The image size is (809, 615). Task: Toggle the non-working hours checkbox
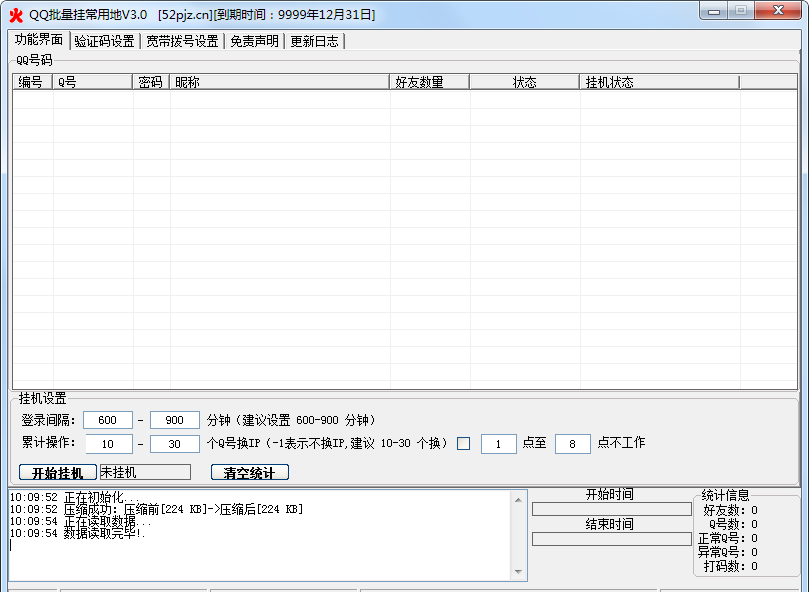[463, 444]
